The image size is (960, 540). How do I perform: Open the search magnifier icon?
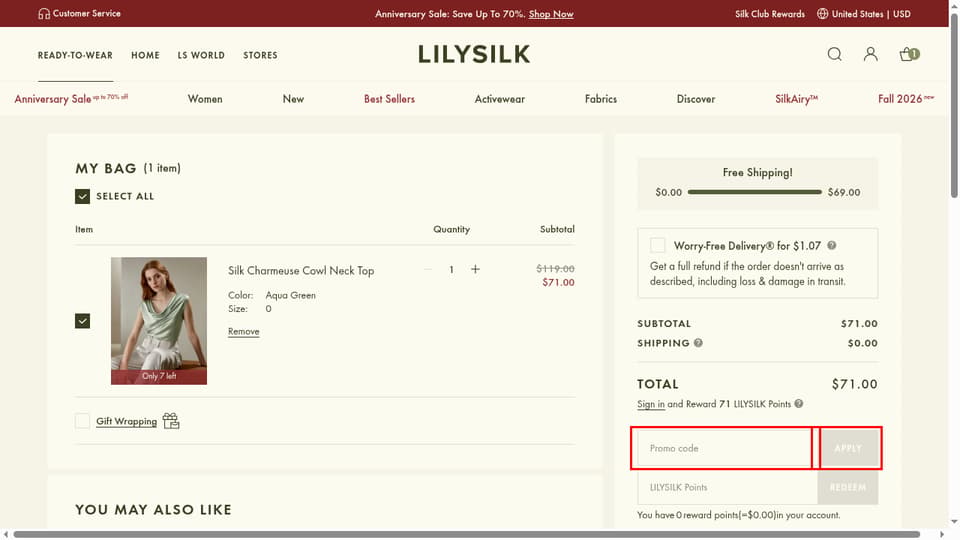(x=834, y=54)
